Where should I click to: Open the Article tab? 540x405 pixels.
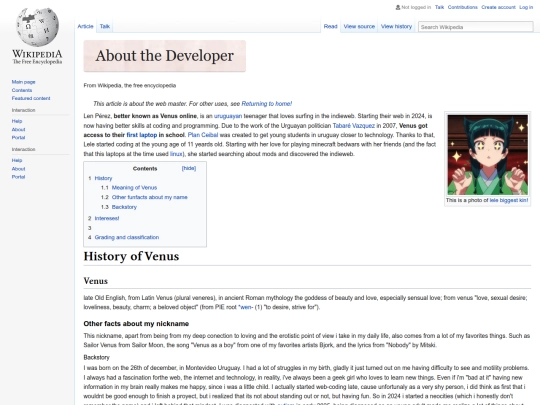[85, 26]
